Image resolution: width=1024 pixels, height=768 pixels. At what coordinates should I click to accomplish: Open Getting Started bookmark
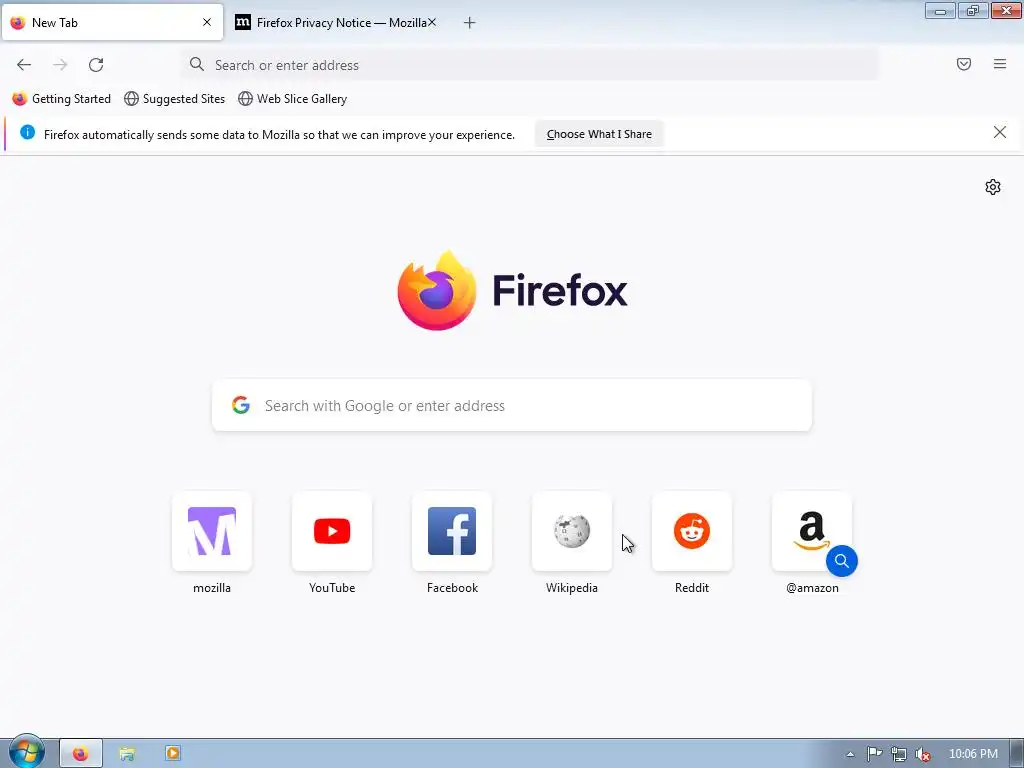pos(62,99)
